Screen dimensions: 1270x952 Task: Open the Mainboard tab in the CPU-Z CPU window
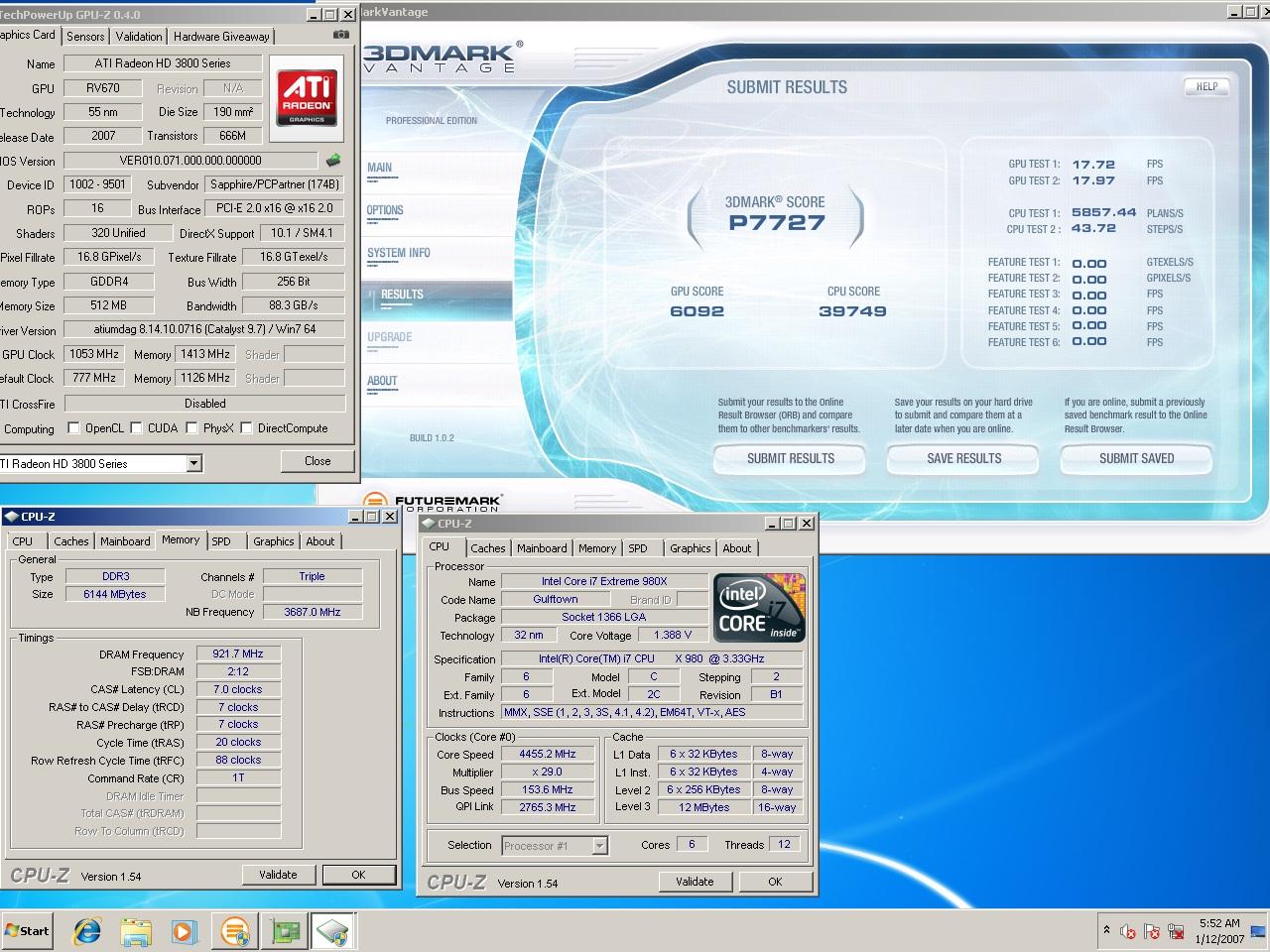542,547
